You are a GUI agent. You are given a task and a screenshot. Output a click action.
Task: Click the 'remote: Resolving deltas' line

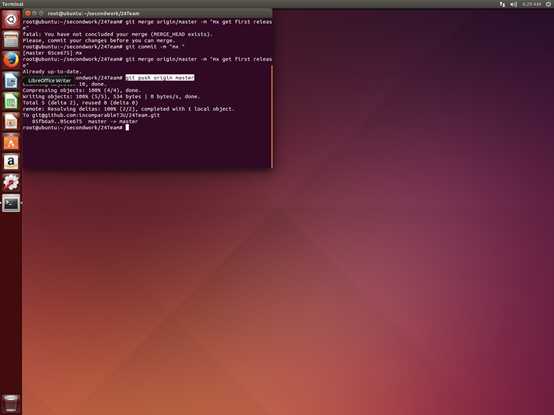click(x=128, y=109)
